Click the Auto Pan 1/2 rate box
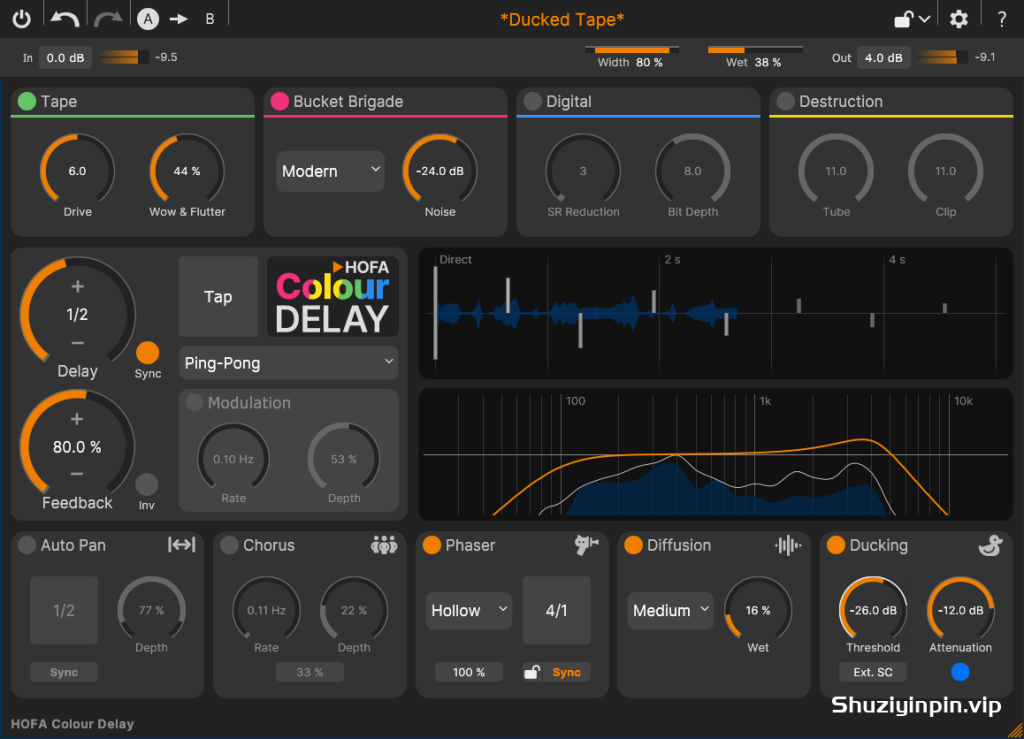The height and width of the screenshot is (739, 1024). click(x=64, y=610)
